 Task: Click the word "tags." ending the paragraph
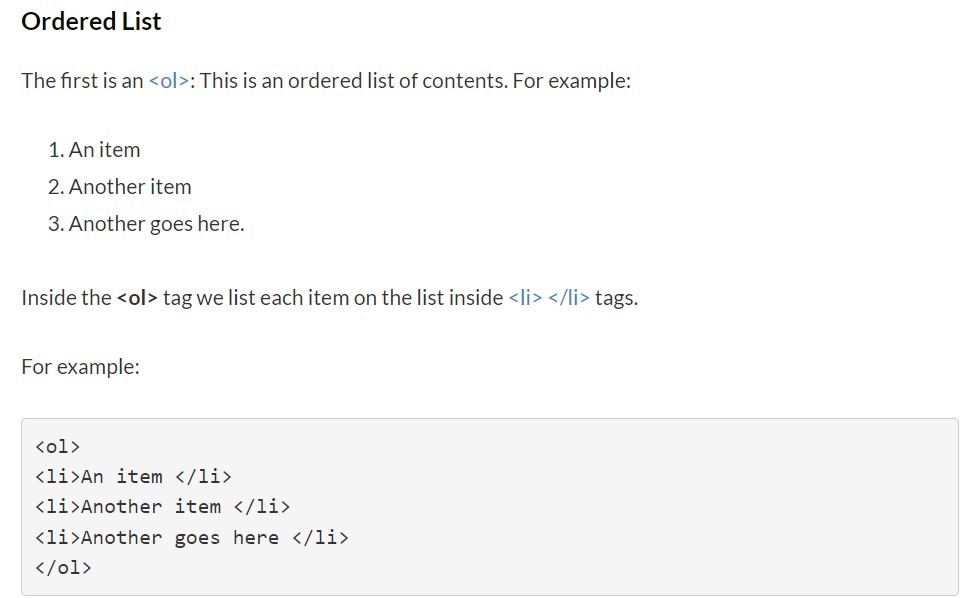point(616,297)
